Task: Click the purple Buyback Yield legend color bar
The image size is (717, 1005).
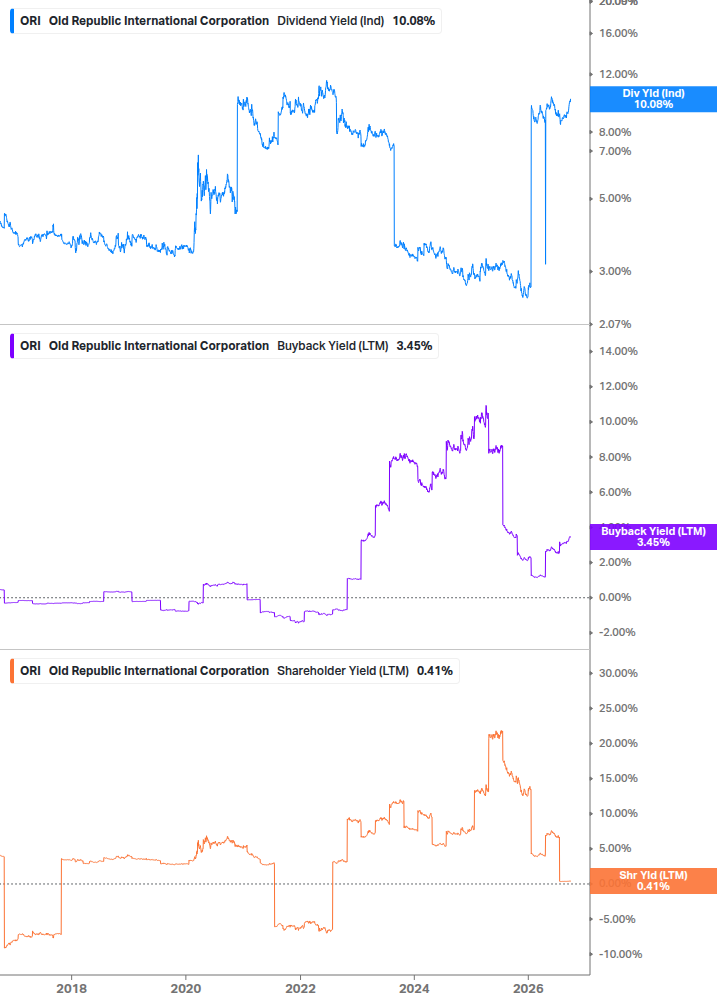Action: pyautogui.click(x=12, y=346)
